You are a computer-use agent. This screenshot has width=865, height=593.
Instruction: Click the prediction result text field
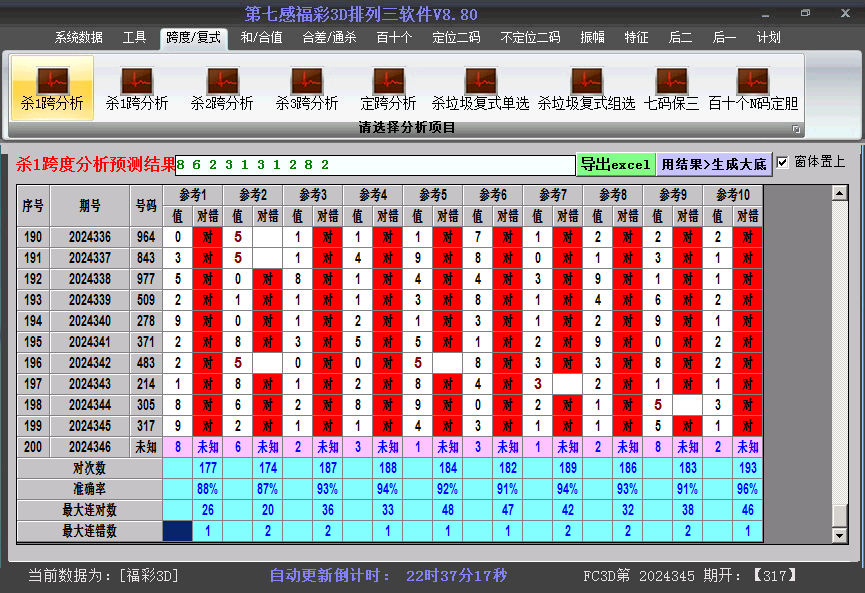tap(375, 165)
